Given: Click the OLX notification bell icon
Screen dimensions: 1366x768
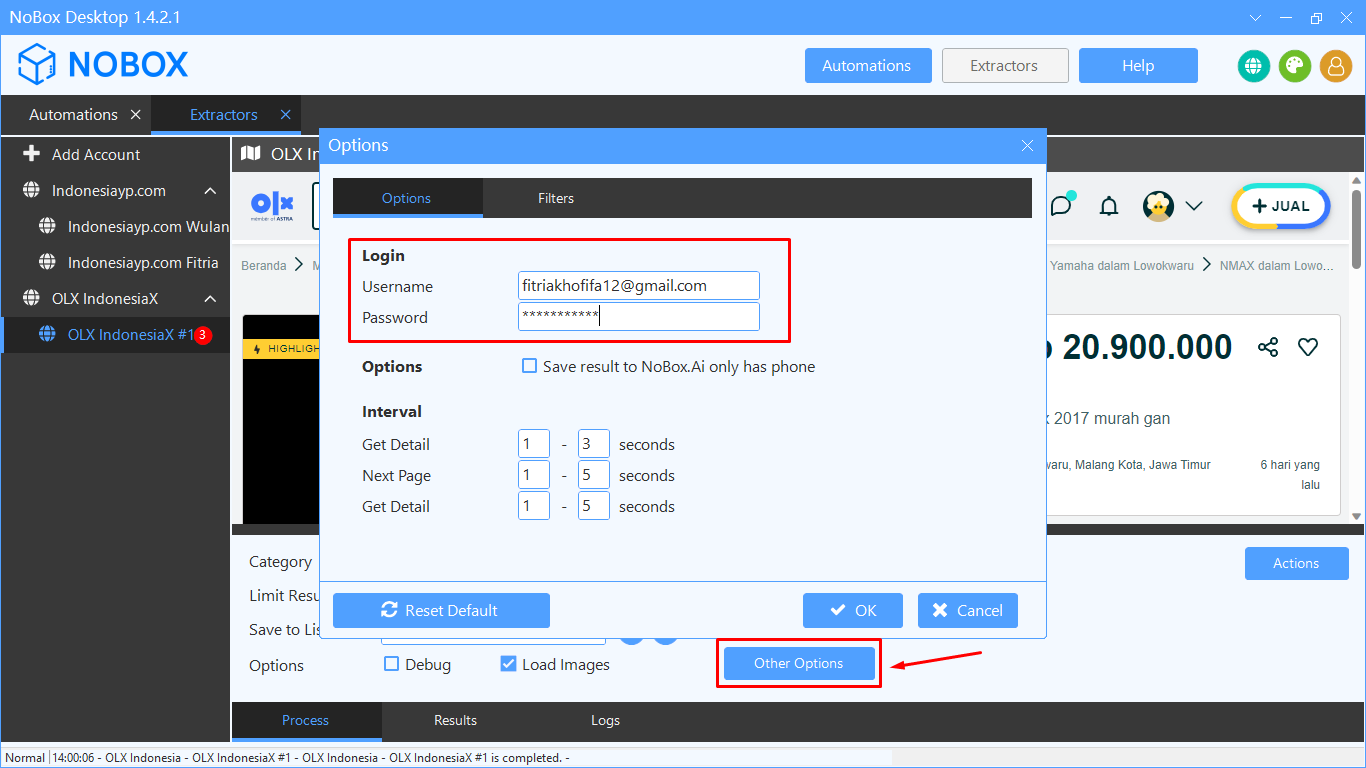Looking at the screenshot, I should pos(1109,206).
